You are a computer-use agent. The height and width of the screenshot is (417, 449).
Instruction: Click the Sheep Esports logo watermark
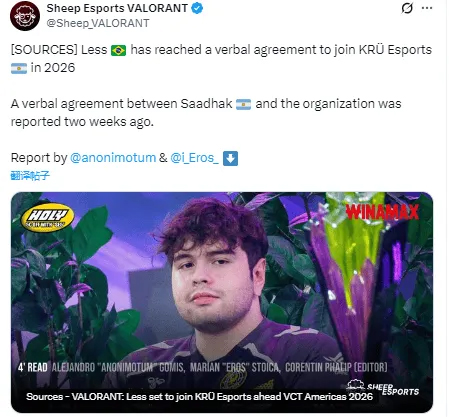(x=382, y=388)
